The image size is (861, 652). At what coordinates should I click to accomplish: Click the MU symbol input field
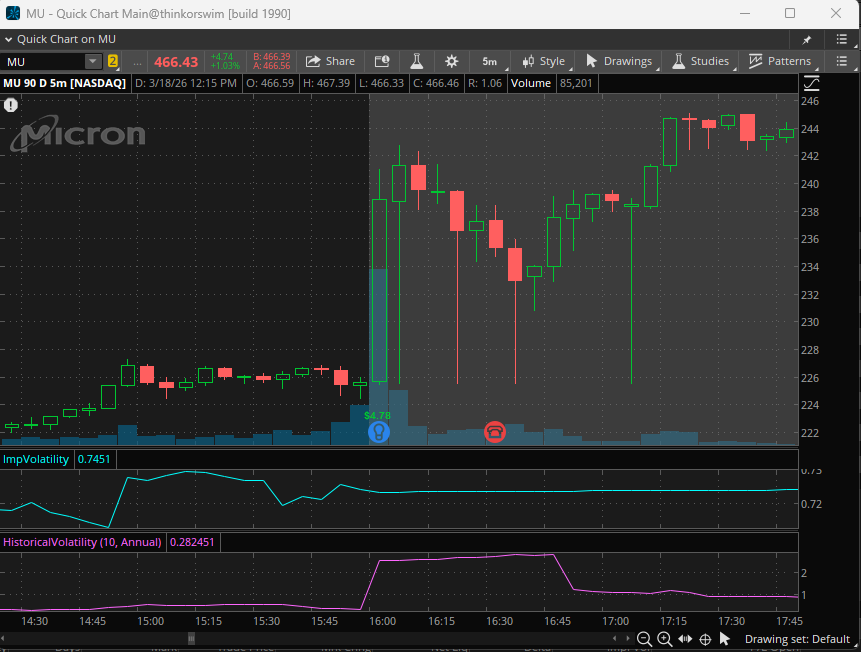coord(43,62)
